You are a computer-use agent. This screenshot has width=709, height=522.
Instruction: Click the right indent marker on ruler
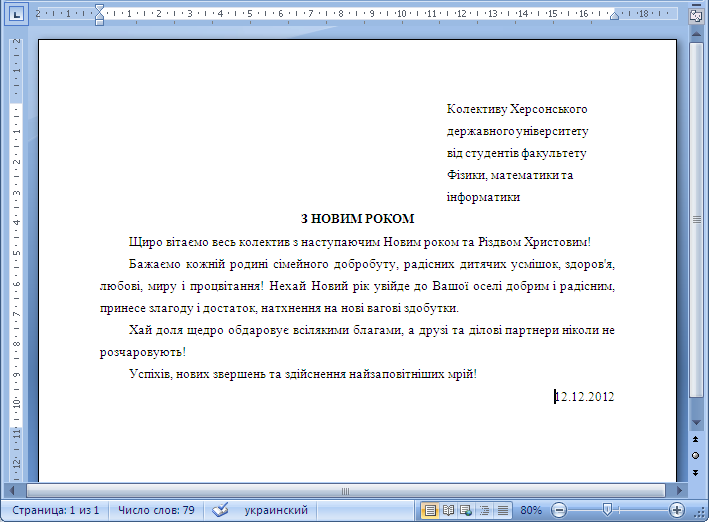[614, 16]
